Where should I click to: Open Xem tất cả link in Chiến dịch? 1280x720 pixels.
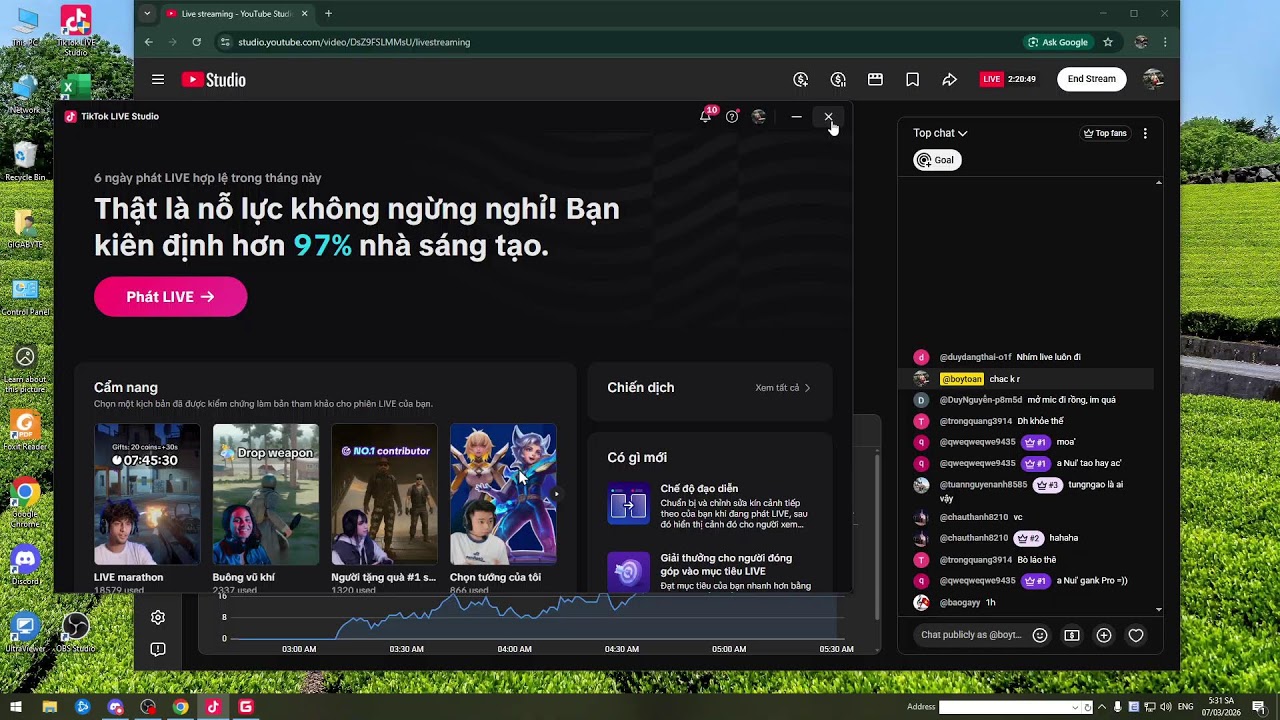pyautogui.click(x=783, y=388)
